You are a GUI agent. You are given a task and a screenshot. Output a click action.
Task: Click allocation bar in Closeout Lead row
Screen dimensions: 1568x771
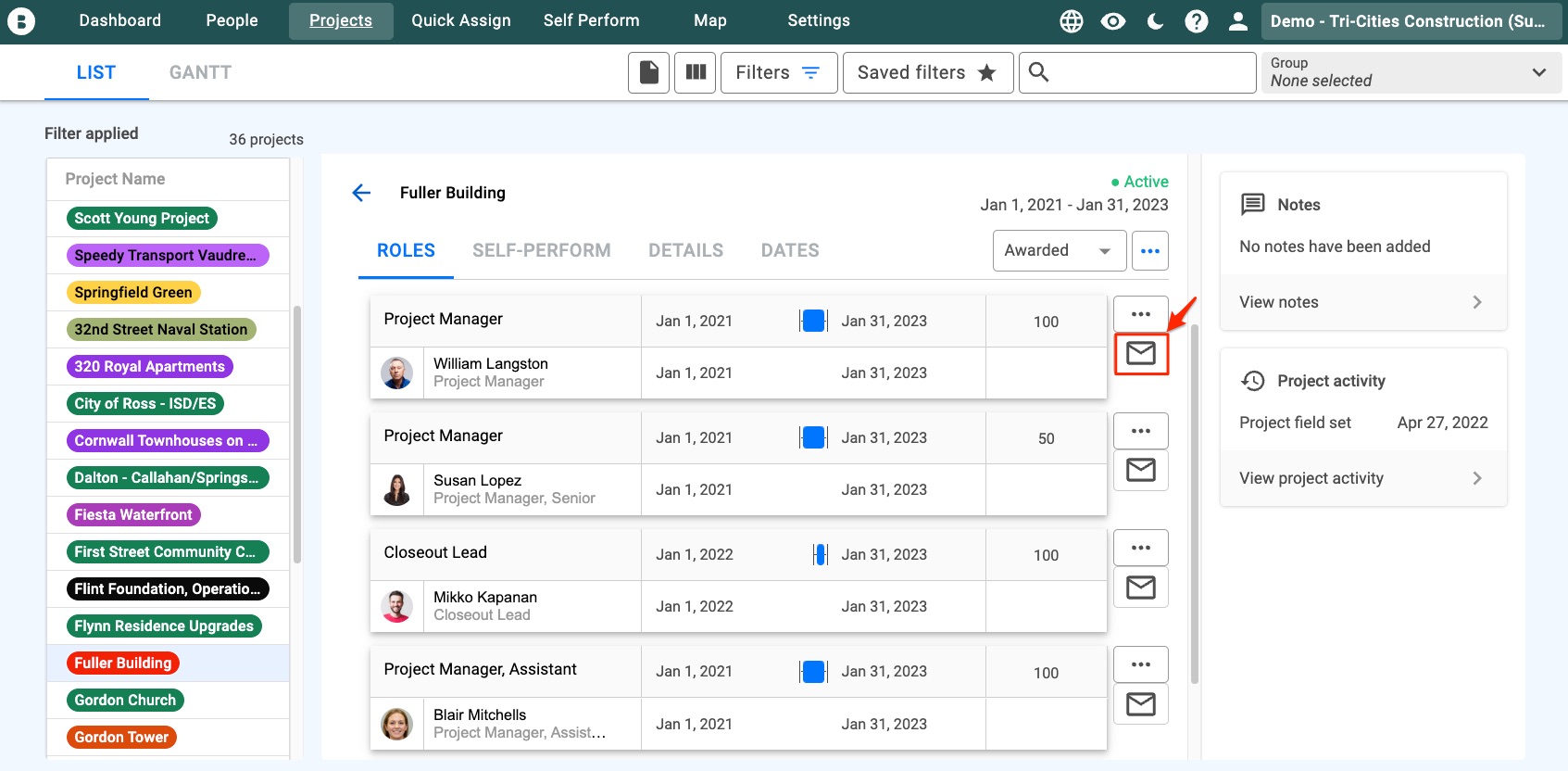point(820,554)
